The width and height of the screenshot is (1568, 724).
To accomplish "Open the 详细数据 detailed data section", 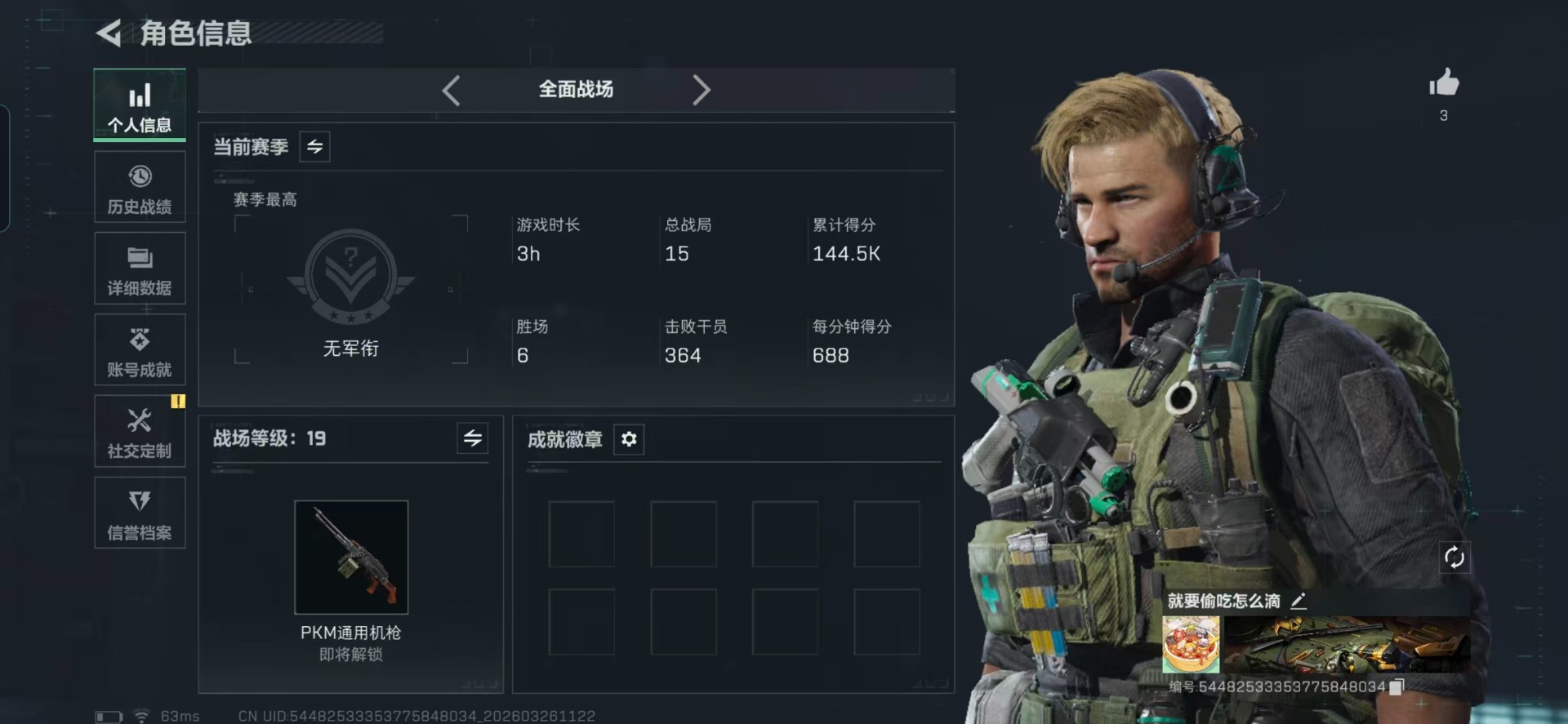I will click(x=140, y=269).
